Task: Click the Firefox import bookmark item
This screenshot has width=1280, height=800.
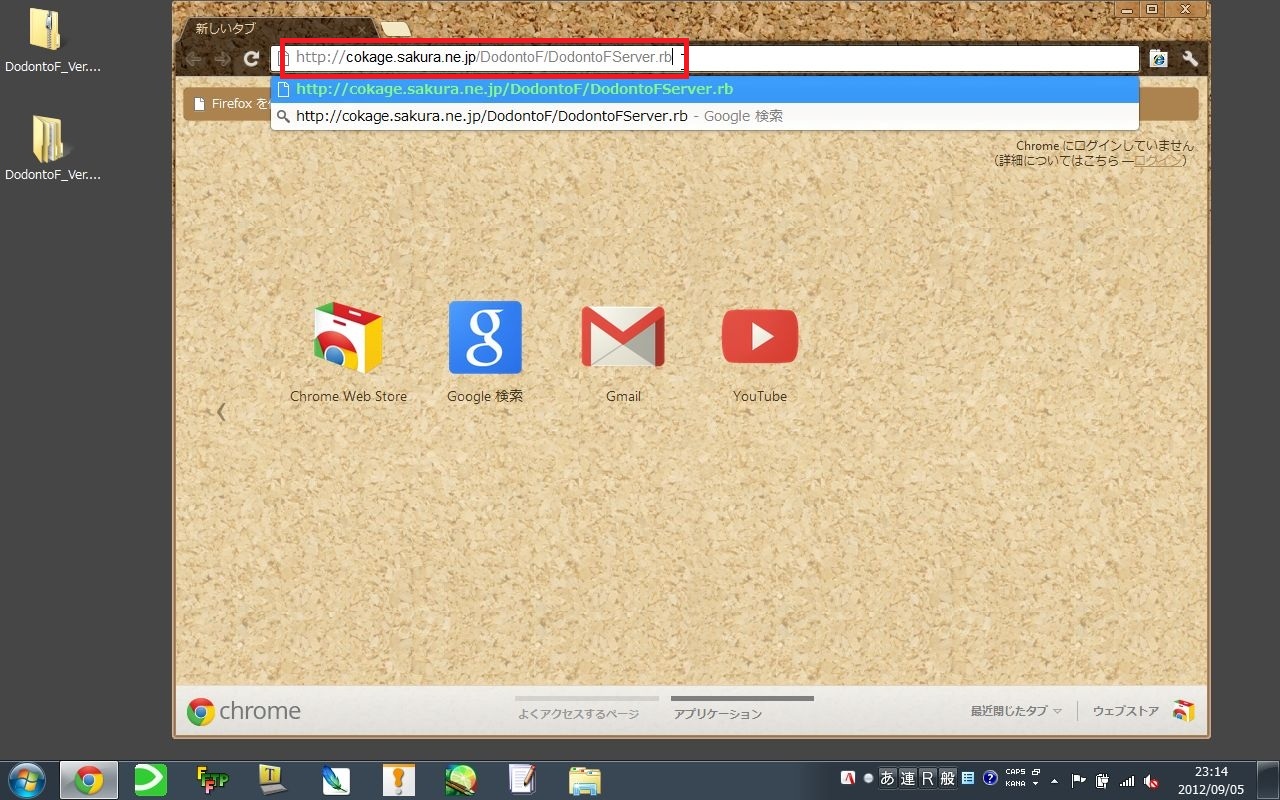Action: (229, 104)
